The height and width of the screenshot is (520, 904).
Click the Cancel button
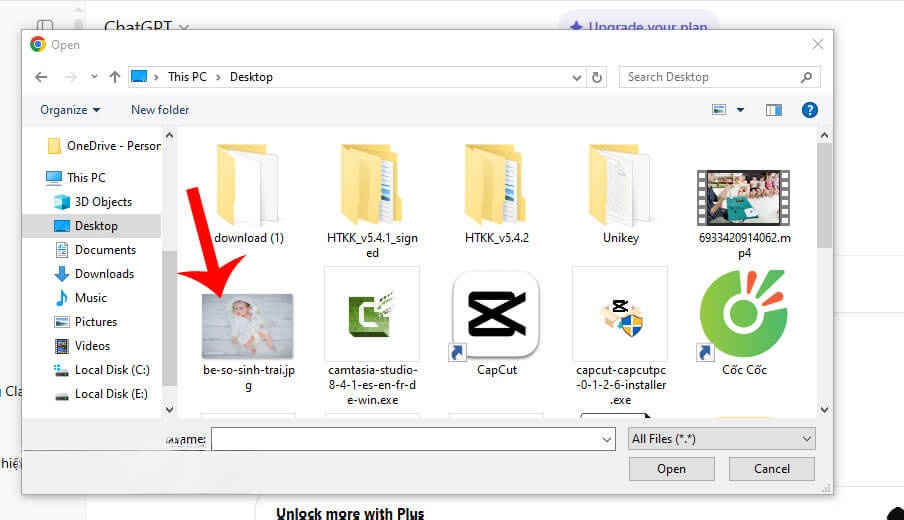[772, 469]
